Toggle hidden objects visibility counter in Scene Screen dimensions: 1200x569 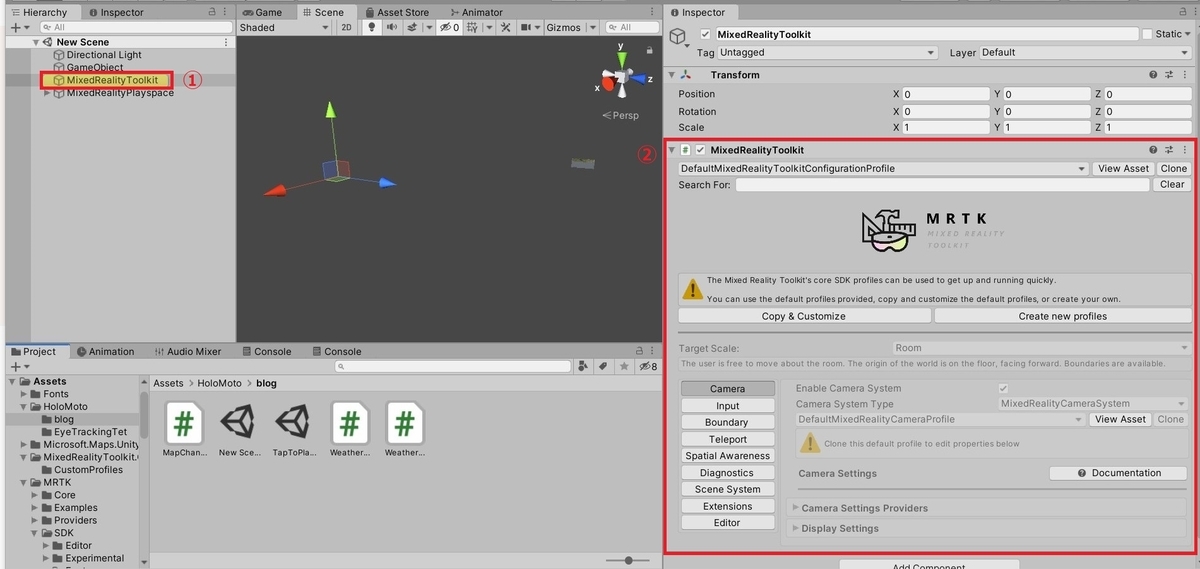point(449,28)
